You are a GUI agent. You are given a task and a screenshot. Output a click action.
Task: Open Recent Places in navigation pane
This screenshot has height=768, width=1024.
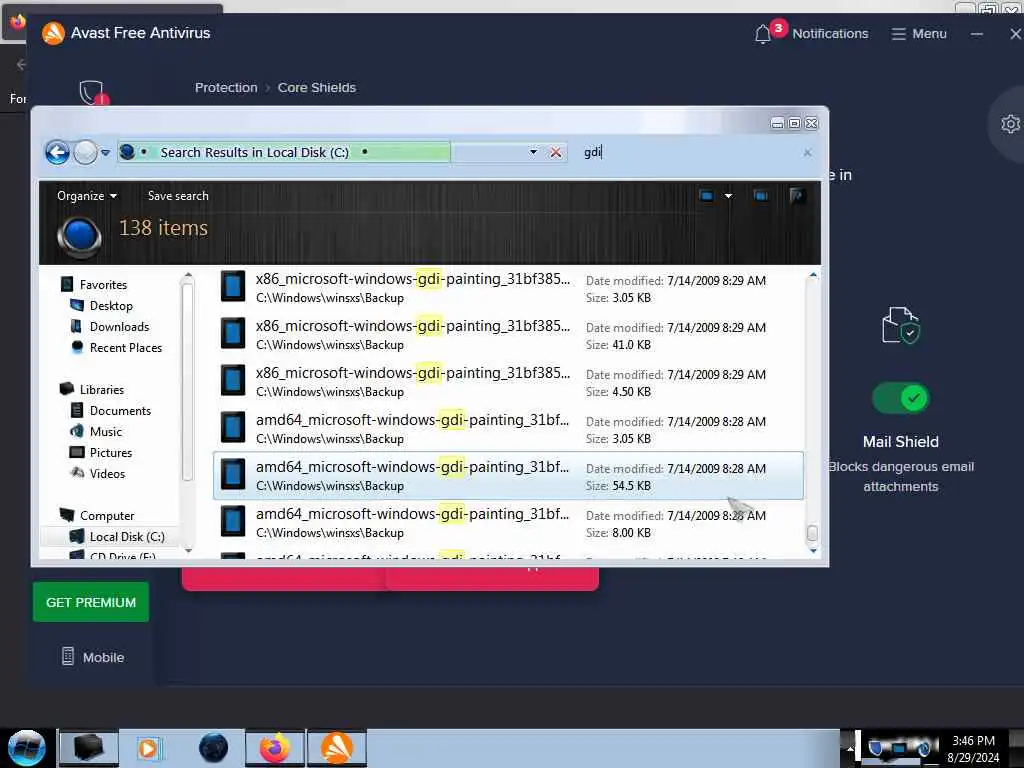[x=125, y=347]
